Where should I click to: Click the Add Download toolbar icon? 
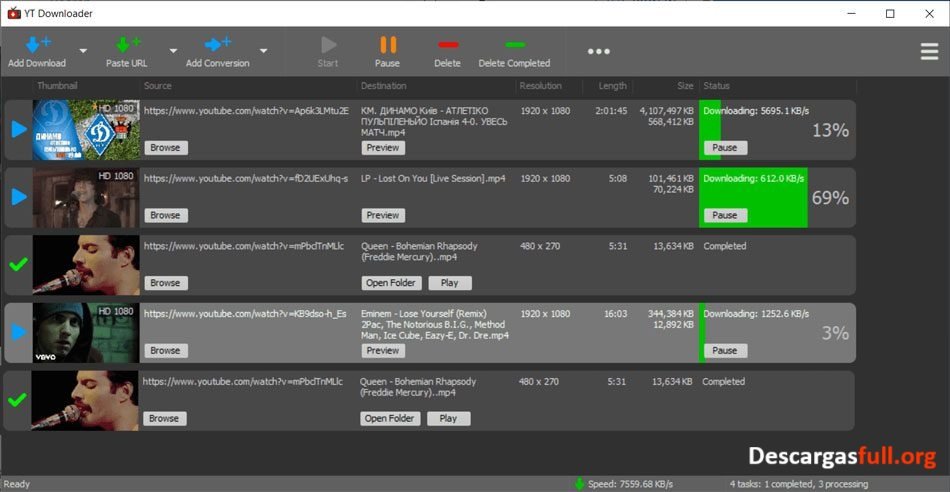(38, 44)
